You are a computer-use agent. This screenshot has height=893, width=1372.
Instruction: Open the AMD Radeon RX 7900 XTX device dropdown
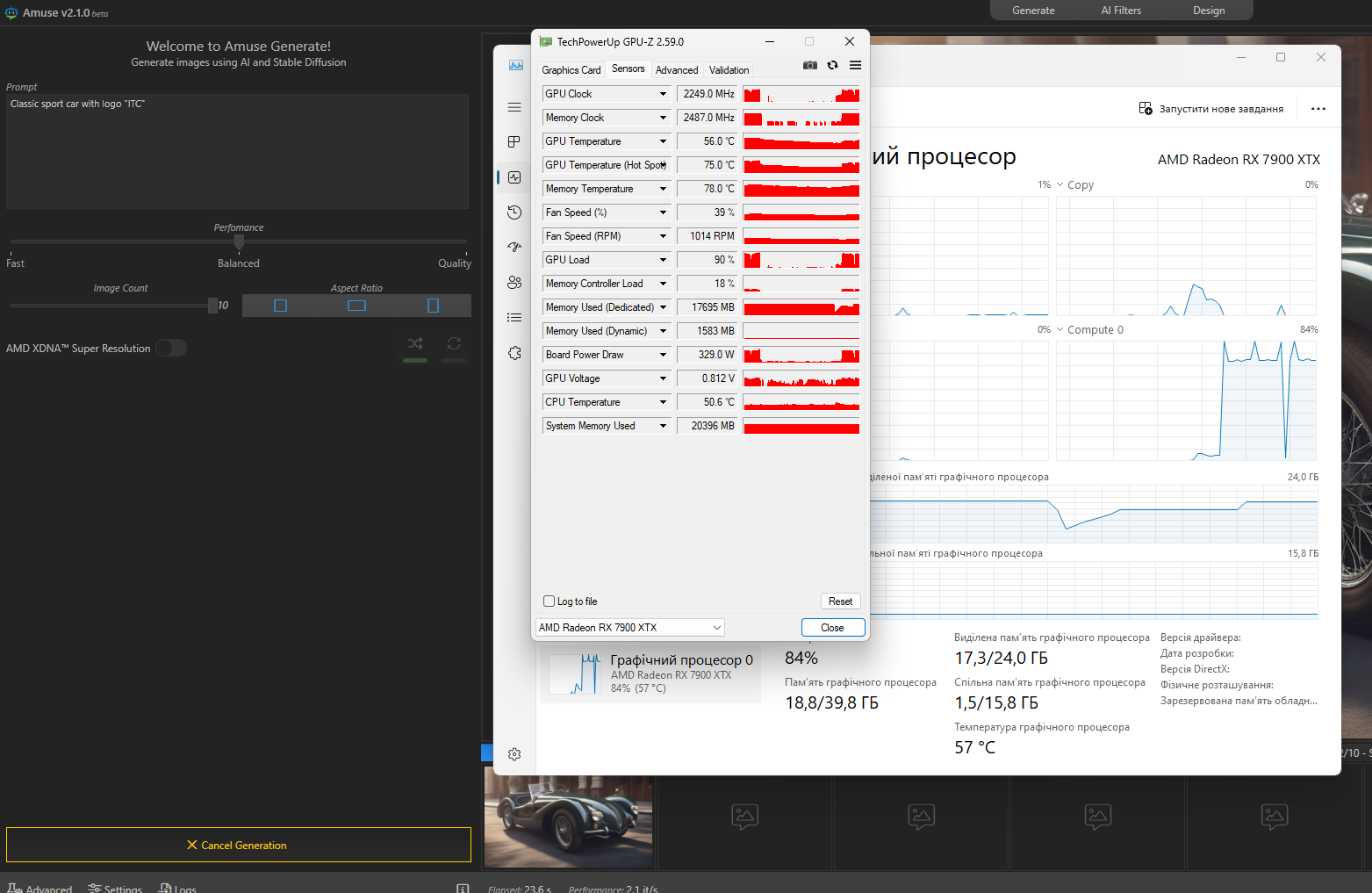(629, 627)
